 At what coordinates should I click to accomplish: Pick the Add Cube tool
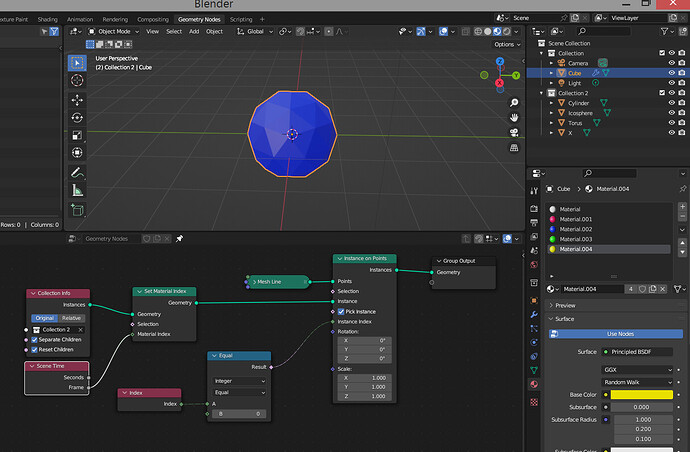click(77, 210)
